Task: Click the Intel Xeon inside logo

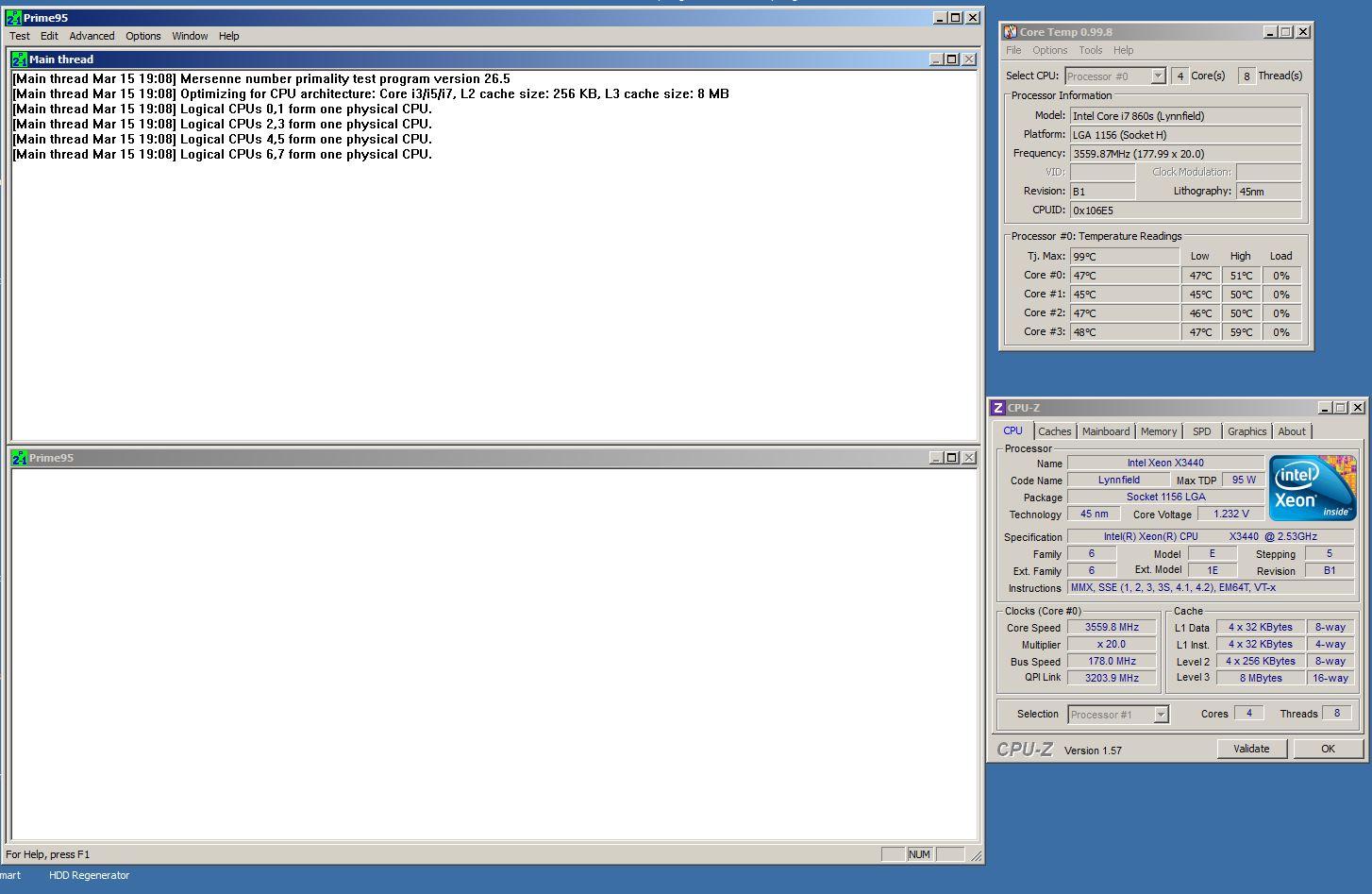Action: tap(1313, 487)
